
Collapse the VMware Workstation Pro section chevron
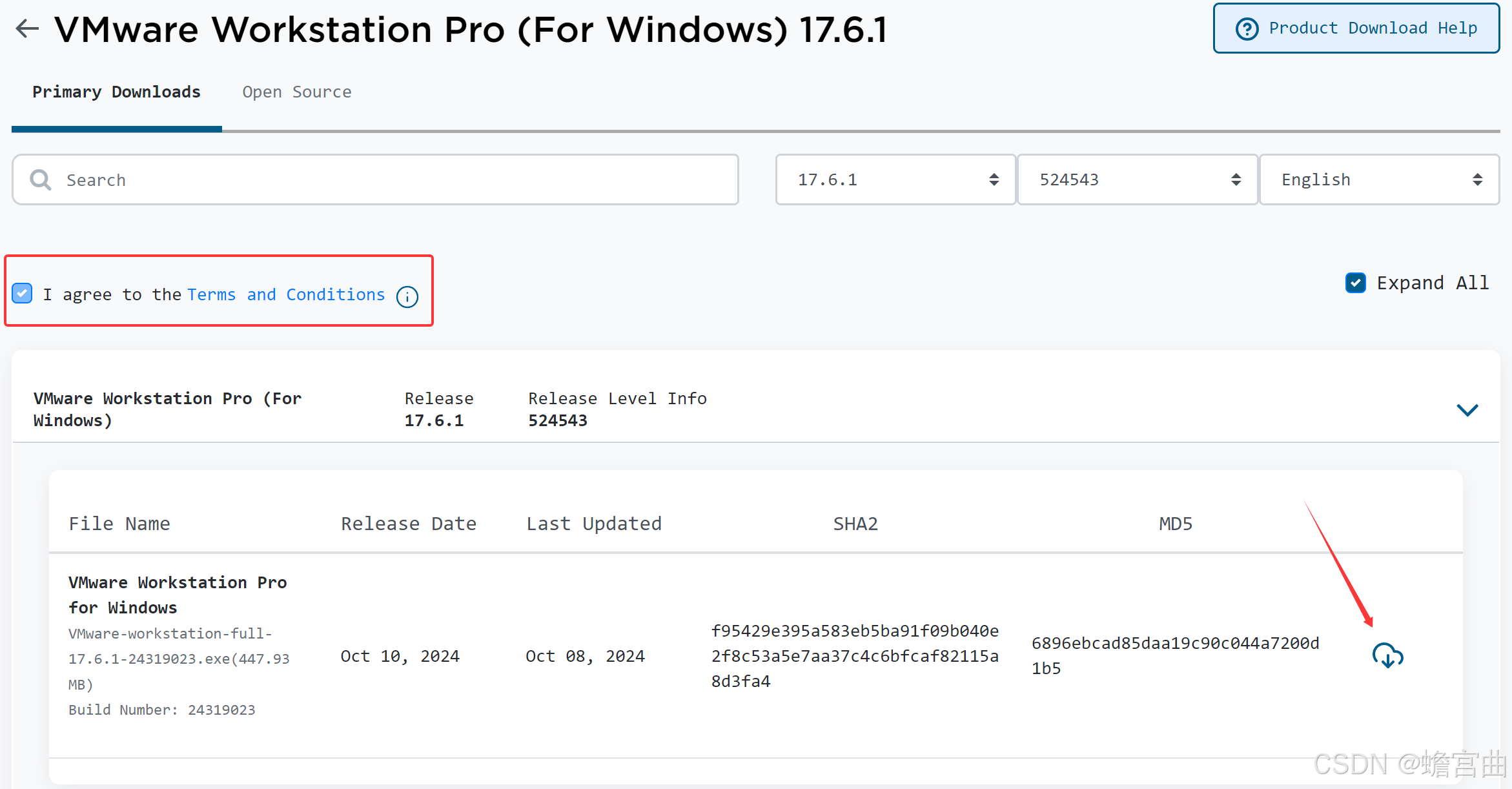point(1467,410)
